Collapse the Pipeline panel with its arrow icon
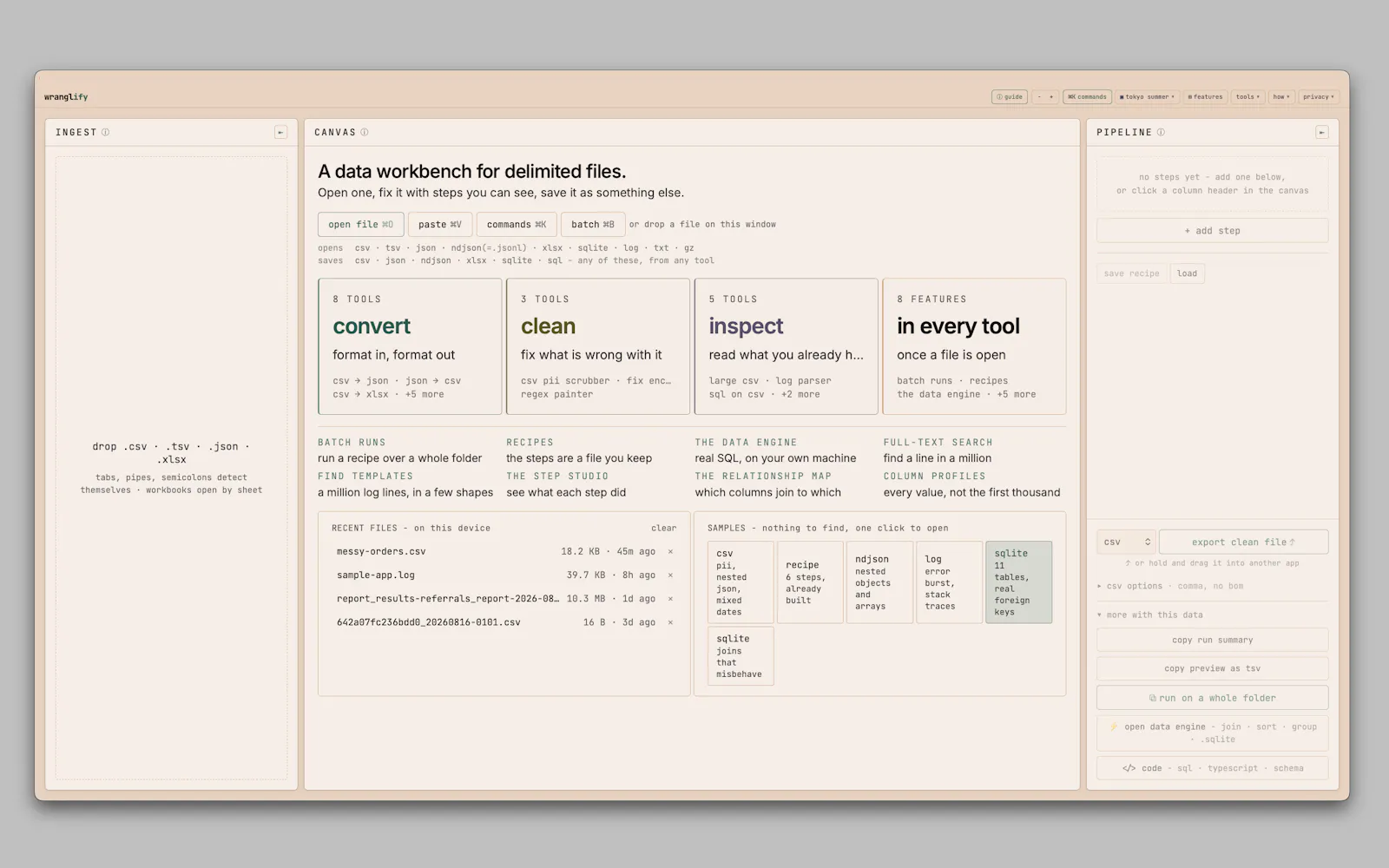The image size is (1389, 868). 1321,133
